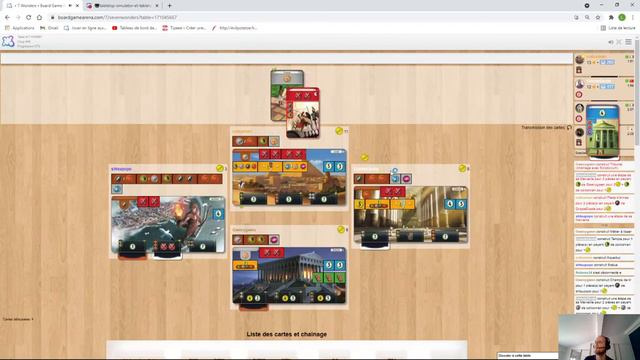
Task: Open kiNoupsje player name link
Action: pyautogui.click(x=122, y=169)
